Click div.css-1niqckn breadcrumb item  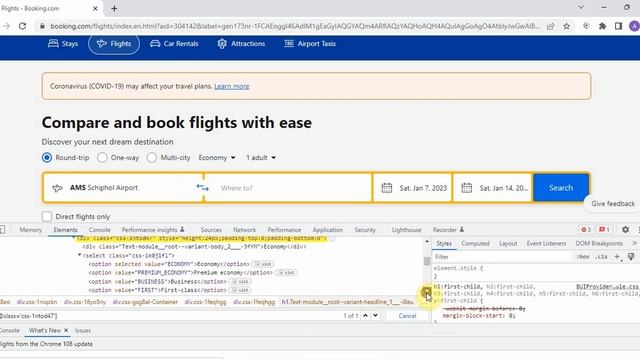click(x=37, y=302)
